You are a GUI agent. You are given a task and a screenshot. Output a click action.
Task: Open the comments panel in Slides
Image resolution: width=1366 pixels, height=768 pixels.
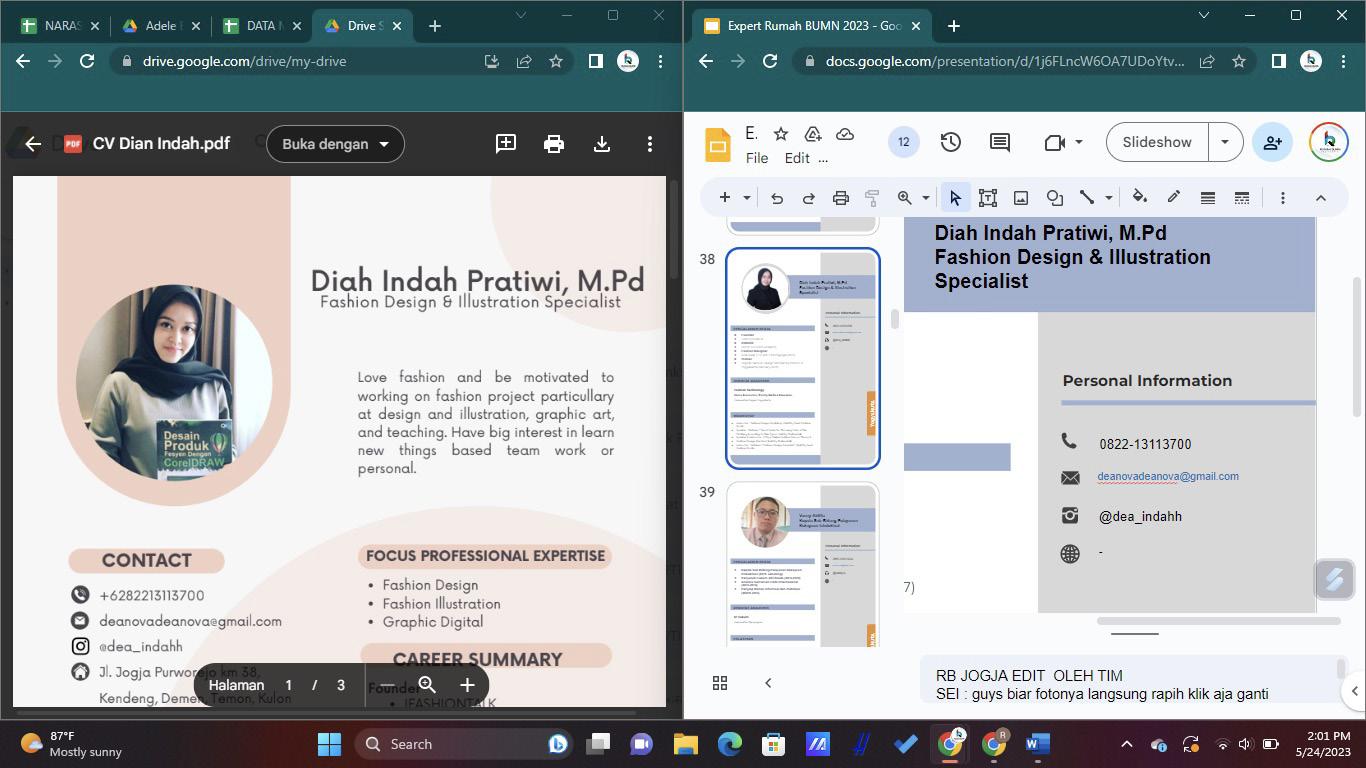pos(999,142)
